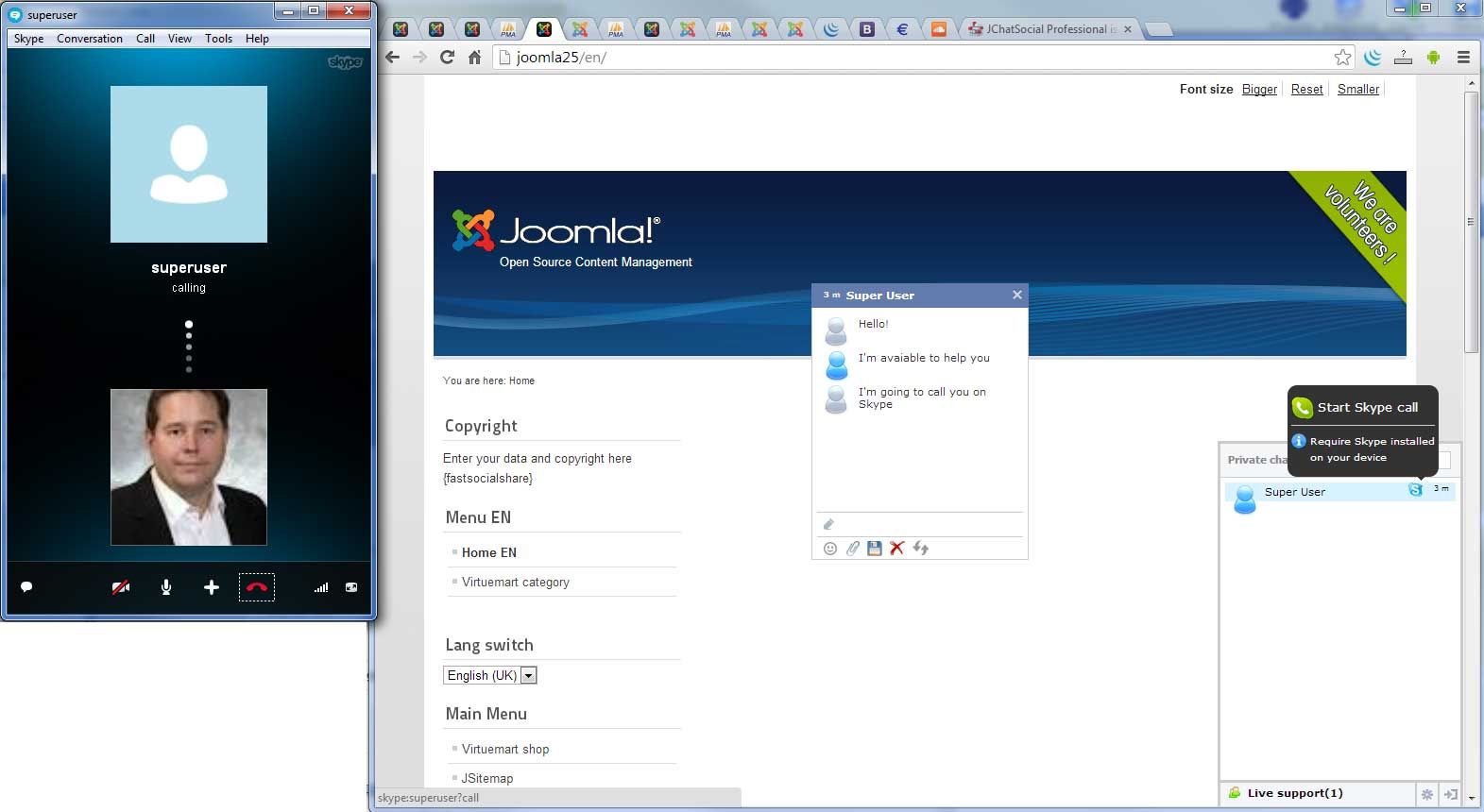The image size is (1484, 812).
Task: Attach a file with the paperclip icon
Action: pyautogui.click(x=853, y=549)
